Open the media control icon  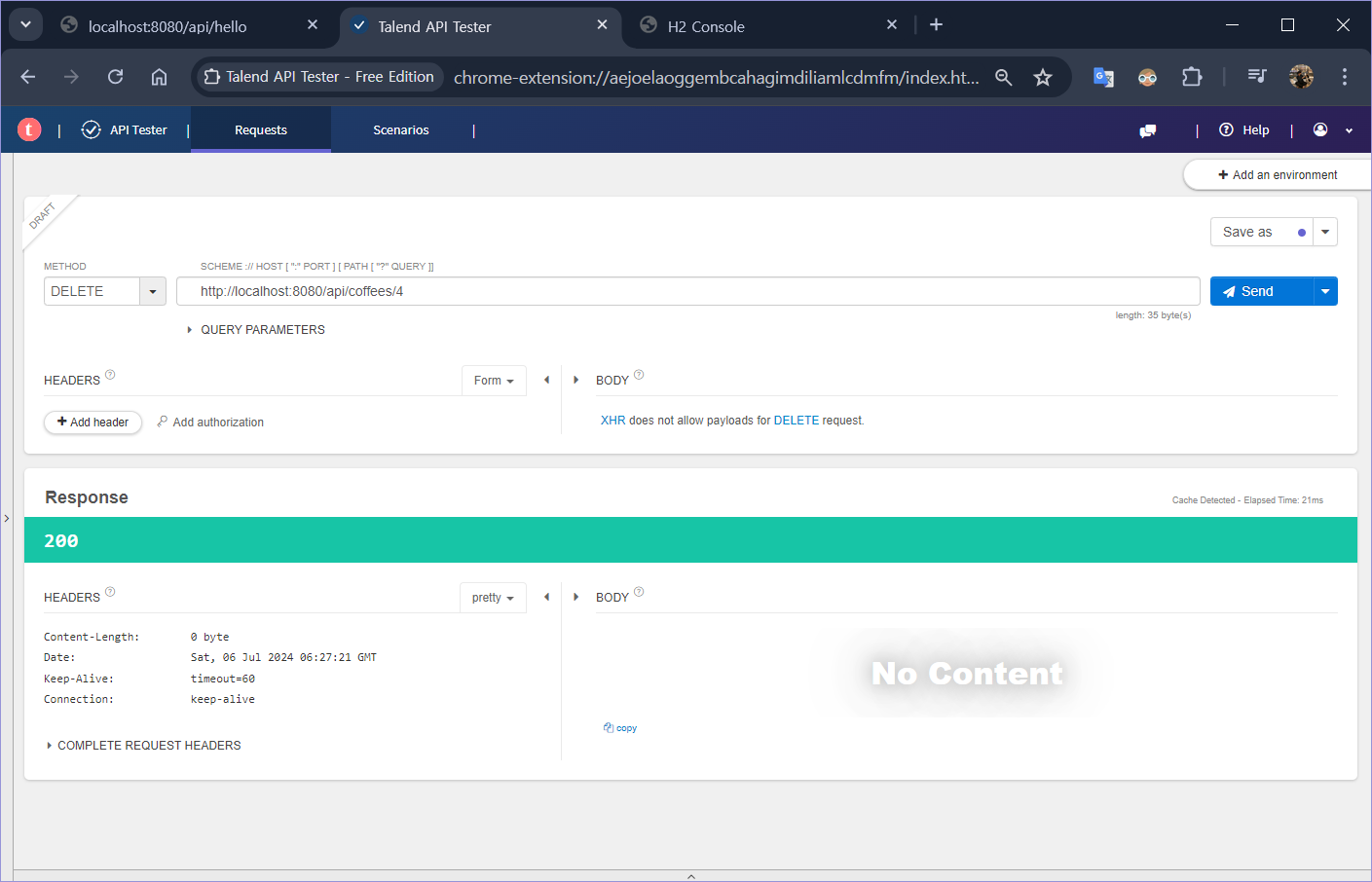[x=1257, y=77]
